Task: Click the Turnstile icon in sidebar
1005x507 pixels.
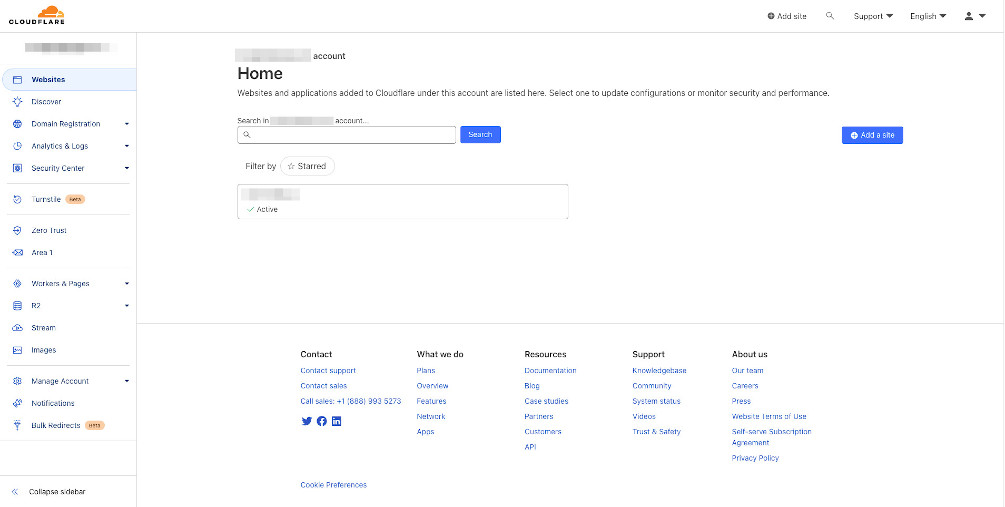Action: (x=17, y=199)
